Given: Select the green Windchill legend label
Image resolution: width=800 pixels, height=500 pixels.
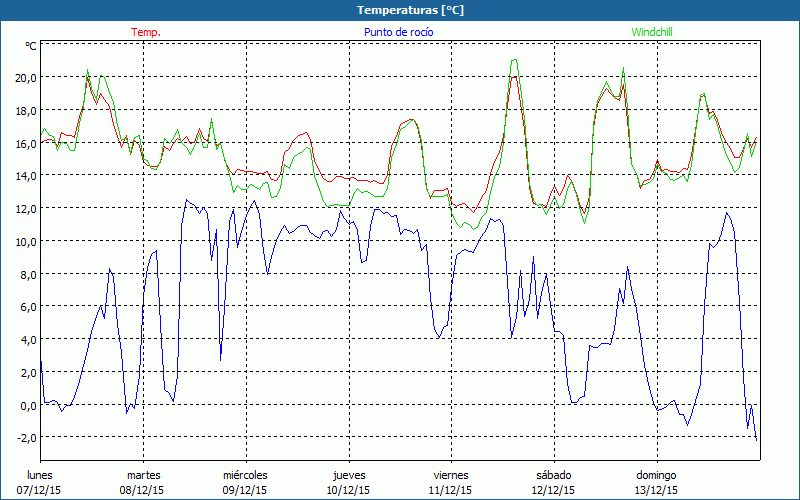Looking at the screenshot, I should pos(652,32).
